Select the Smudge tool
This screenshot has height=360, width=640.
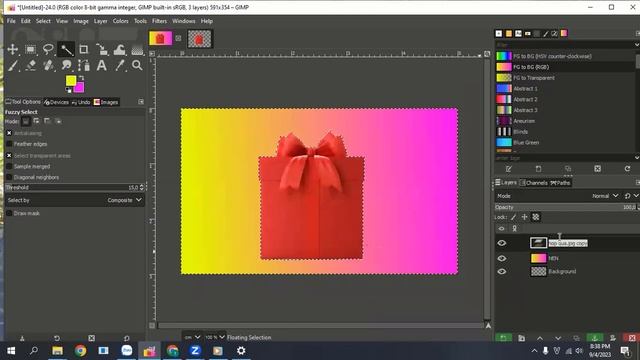(x=66, y=65)
